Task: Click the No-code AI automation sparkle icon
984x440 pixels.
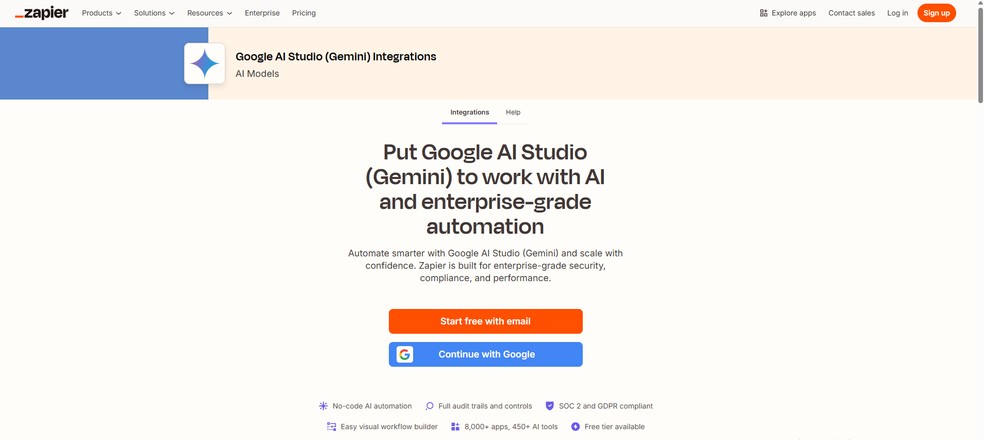Action: pyautogui.click(x=323, y=406)
